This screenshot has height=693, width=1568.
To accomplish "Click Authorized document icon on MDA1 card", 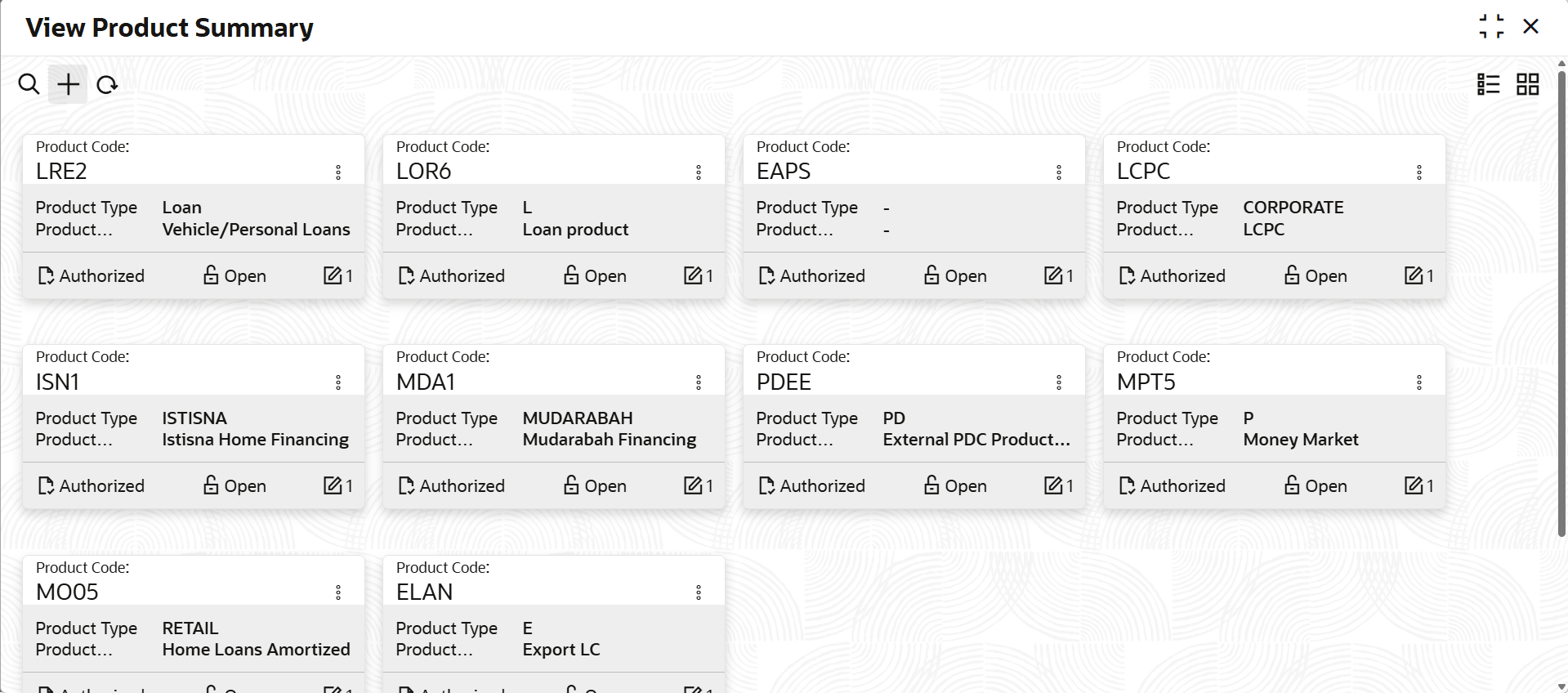I will coord(406,486).
